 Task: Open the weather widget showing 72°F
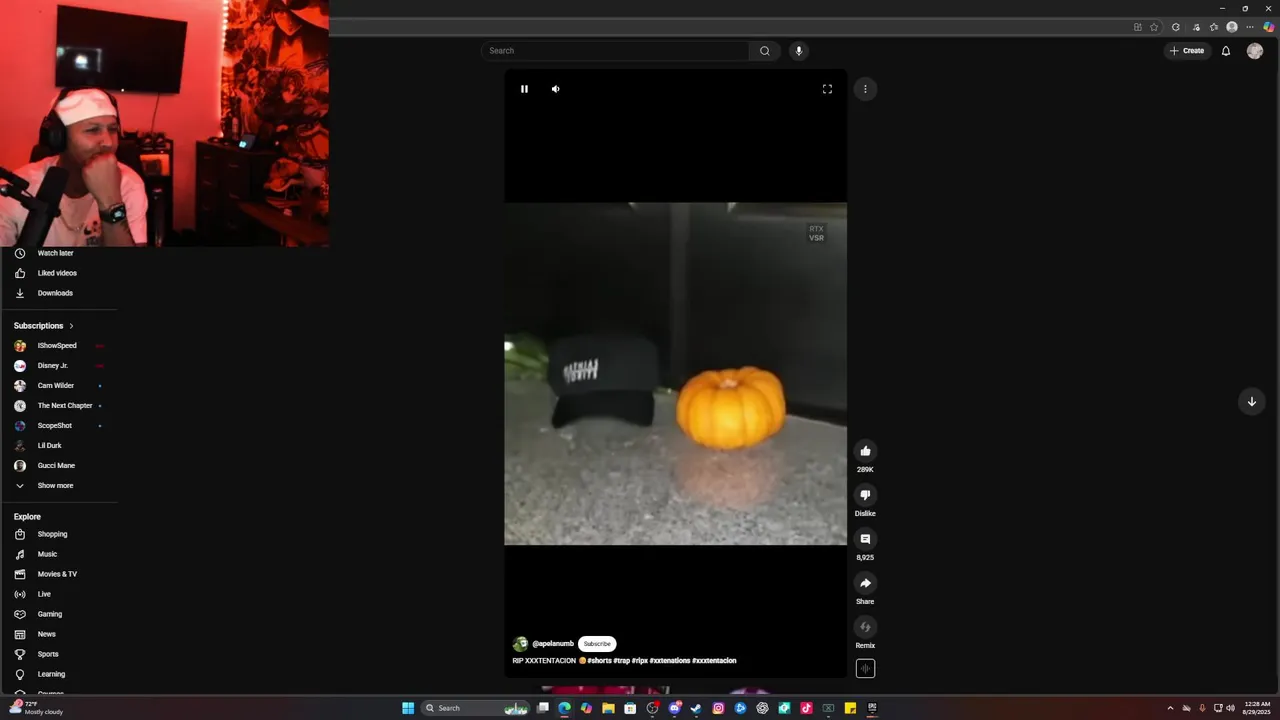(x=37, y=708)
